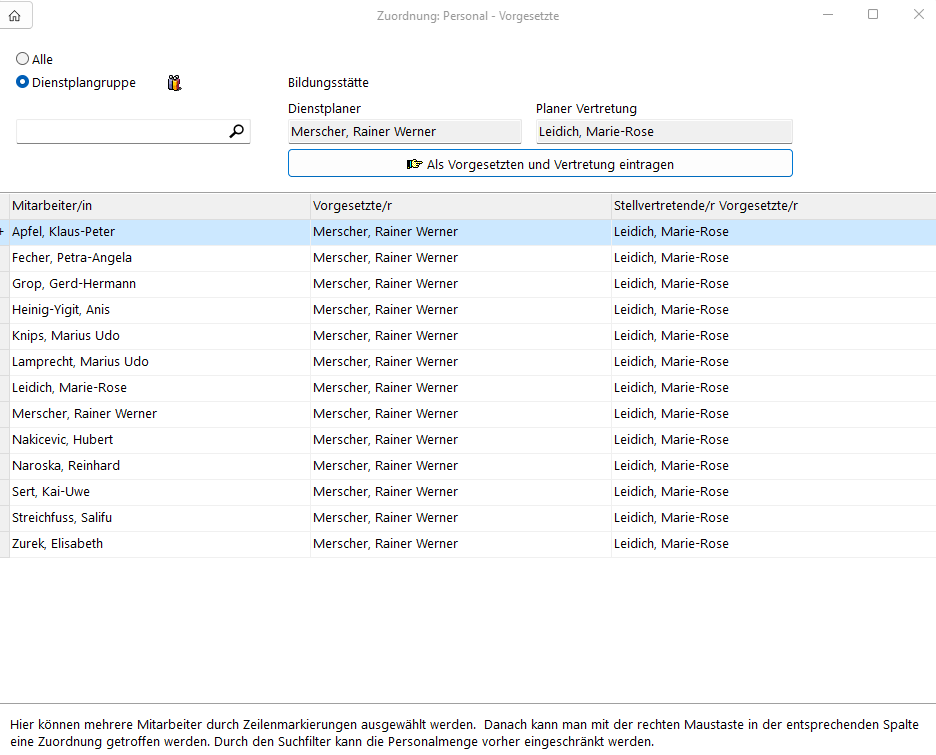Select the row for Fecher, Petra-Angela
936x755 pixels.
point(150,257)
